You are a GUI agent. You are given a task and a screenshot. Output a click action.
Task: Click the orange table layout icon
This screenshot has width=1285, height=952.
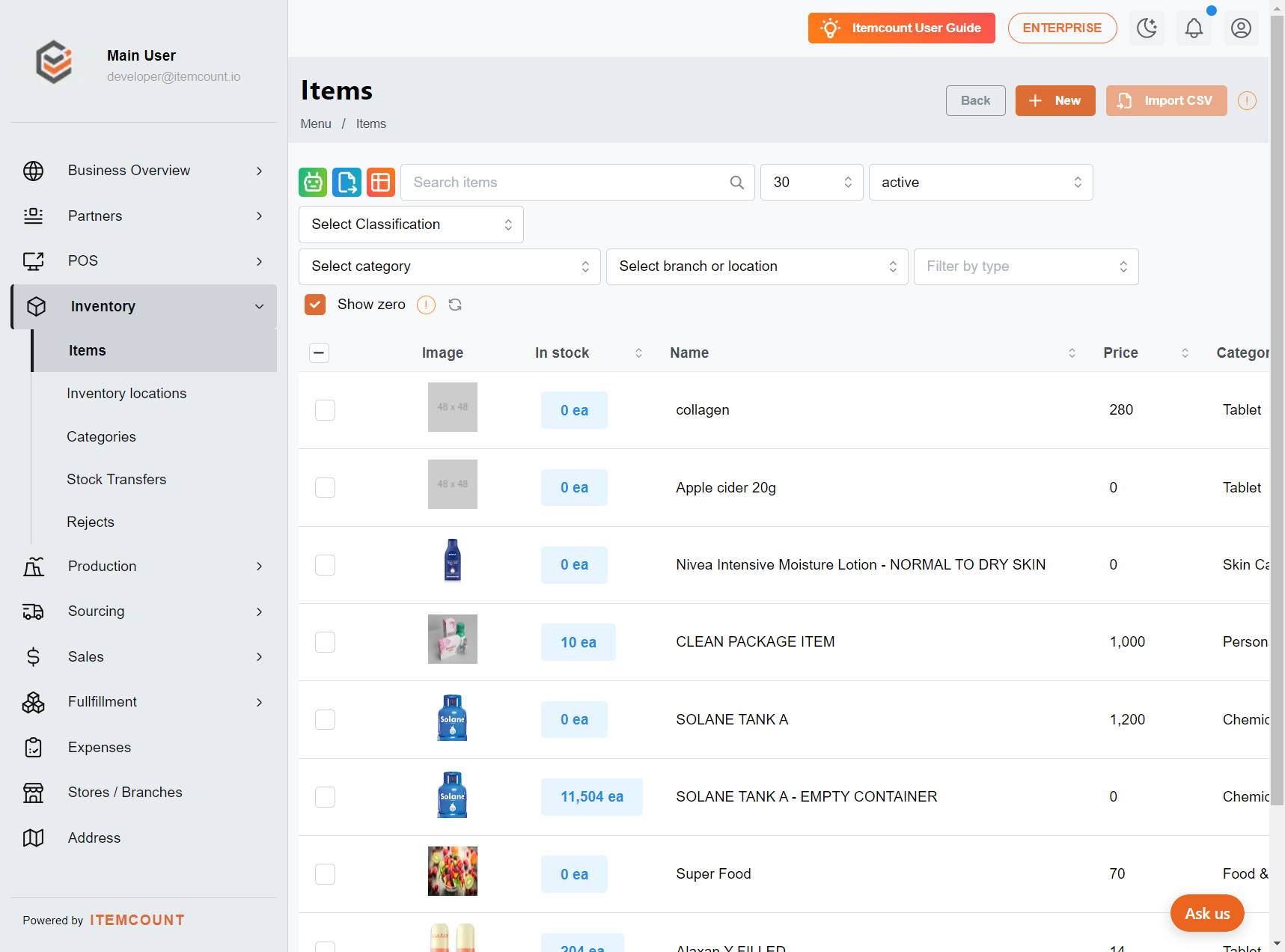[381, 183]
